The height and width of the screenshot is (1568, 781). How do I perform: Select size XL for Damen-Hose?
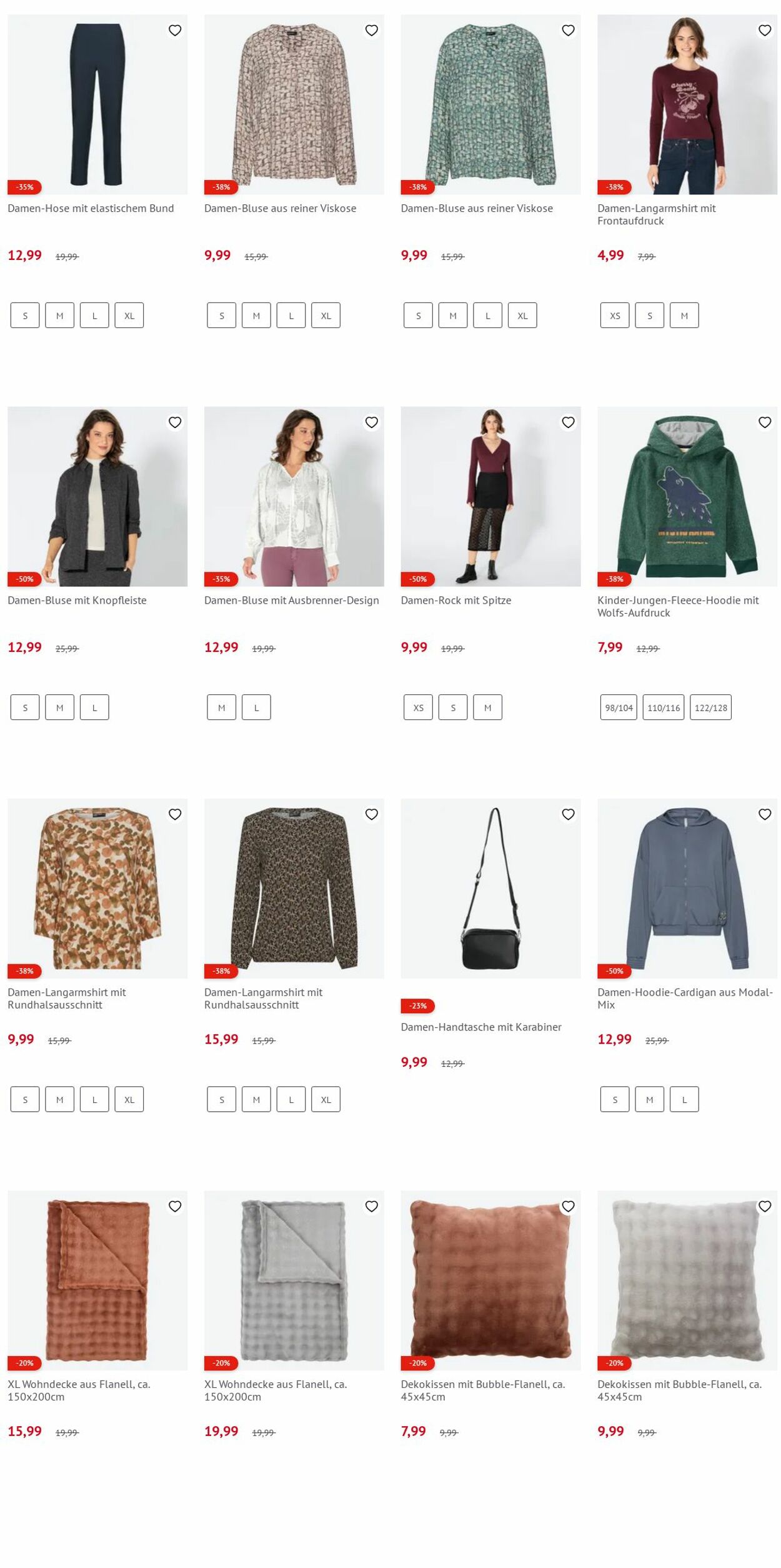click(129, 316)
